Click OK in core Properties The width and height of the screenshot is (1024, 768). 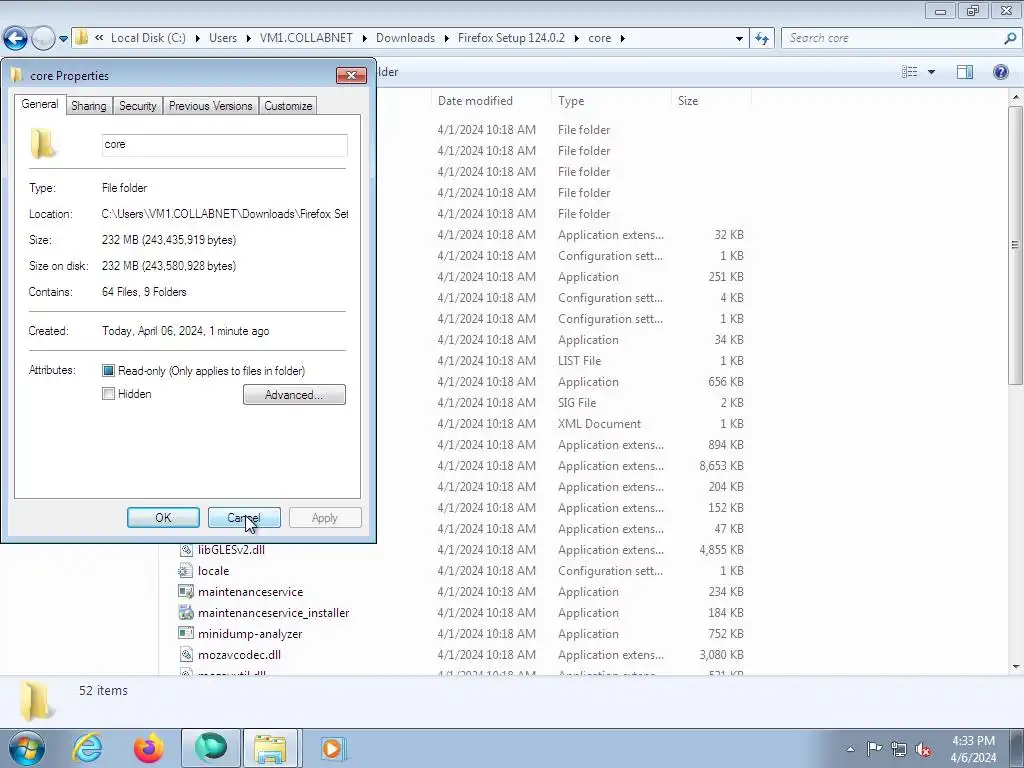pyautogui.click(x=163, y=518)
